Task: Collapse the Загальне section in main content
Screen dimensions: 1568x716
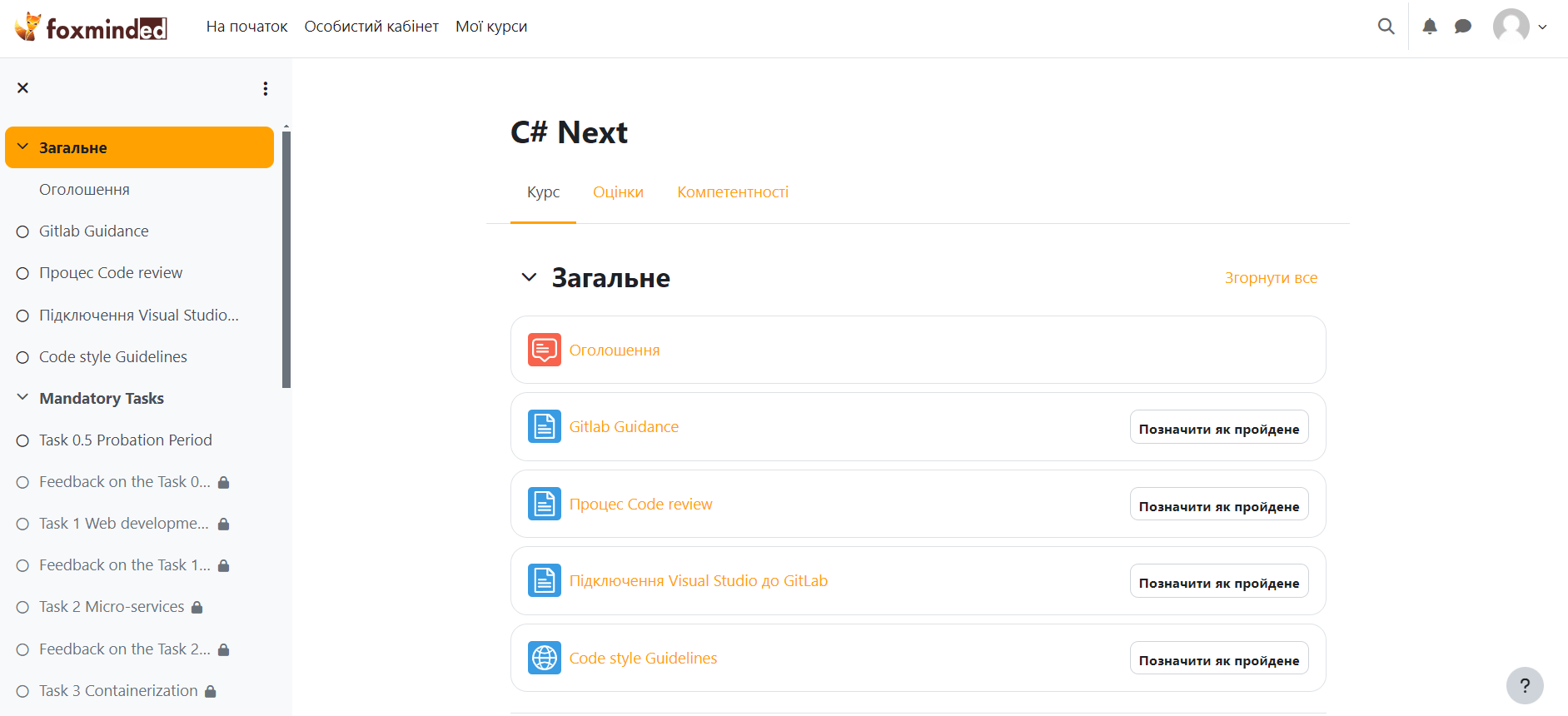Action: click(x=529, y=277)
